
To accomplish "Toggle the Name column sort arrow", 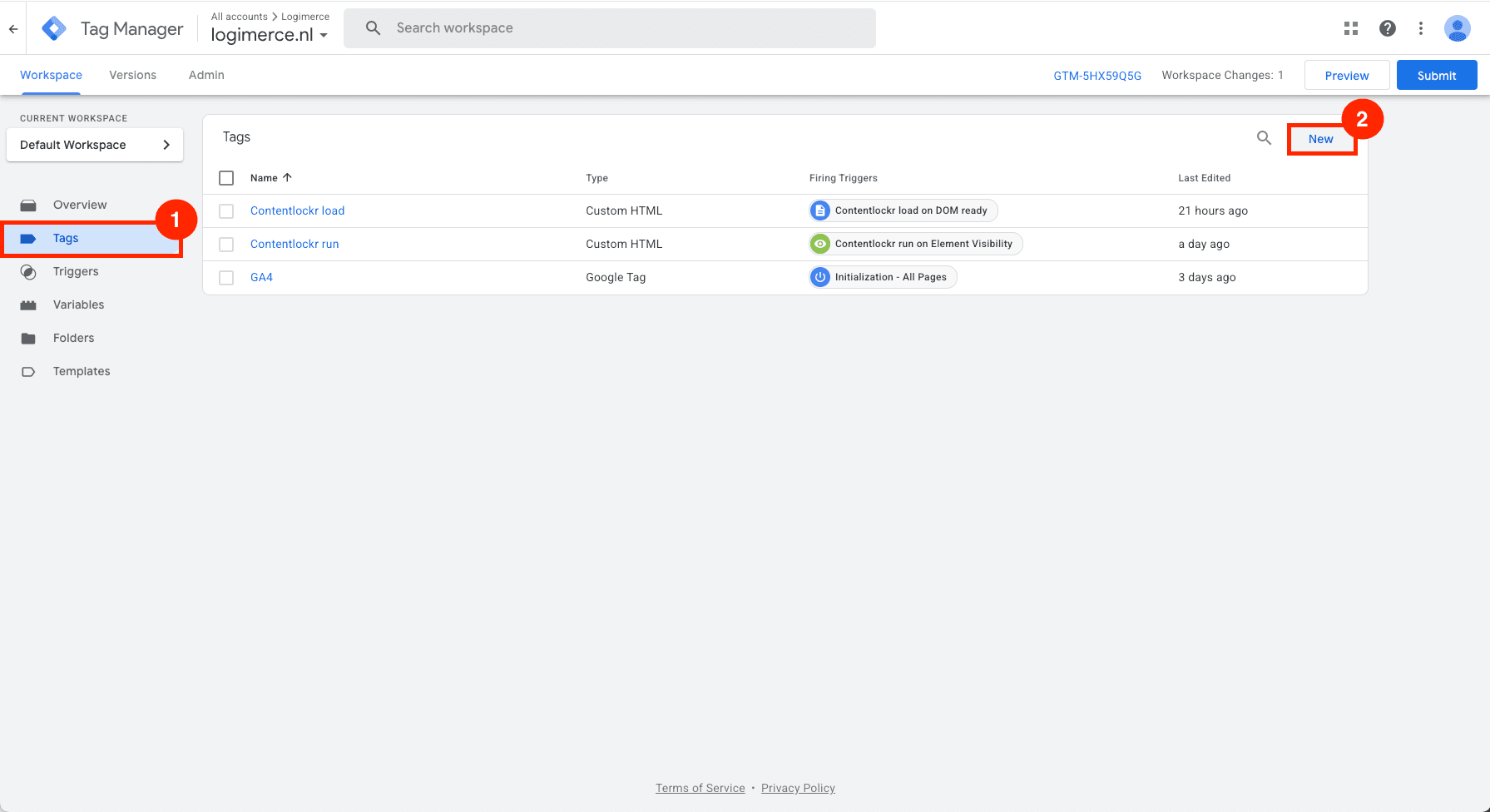I will coord(286,177).
